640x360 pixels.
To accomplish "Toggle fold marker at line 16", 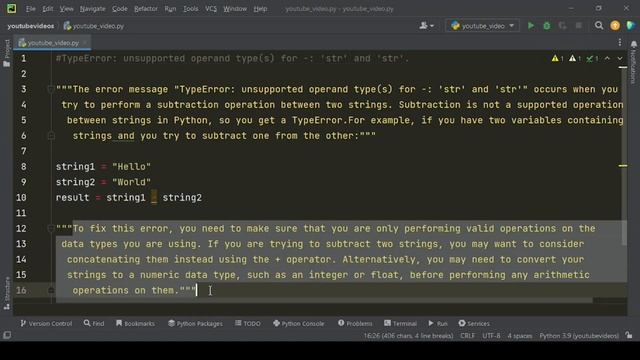I will [x=51, y=290].
